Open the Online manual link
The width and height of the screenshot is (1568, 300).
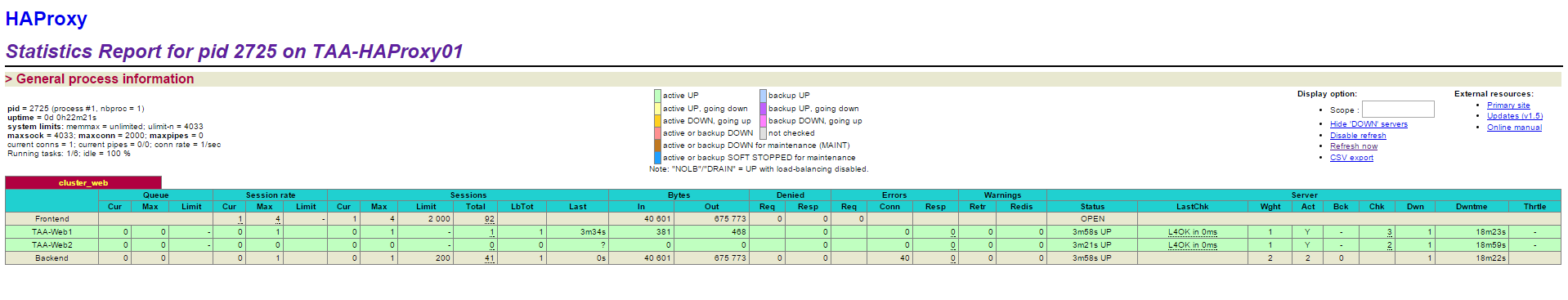[1514, 128]
